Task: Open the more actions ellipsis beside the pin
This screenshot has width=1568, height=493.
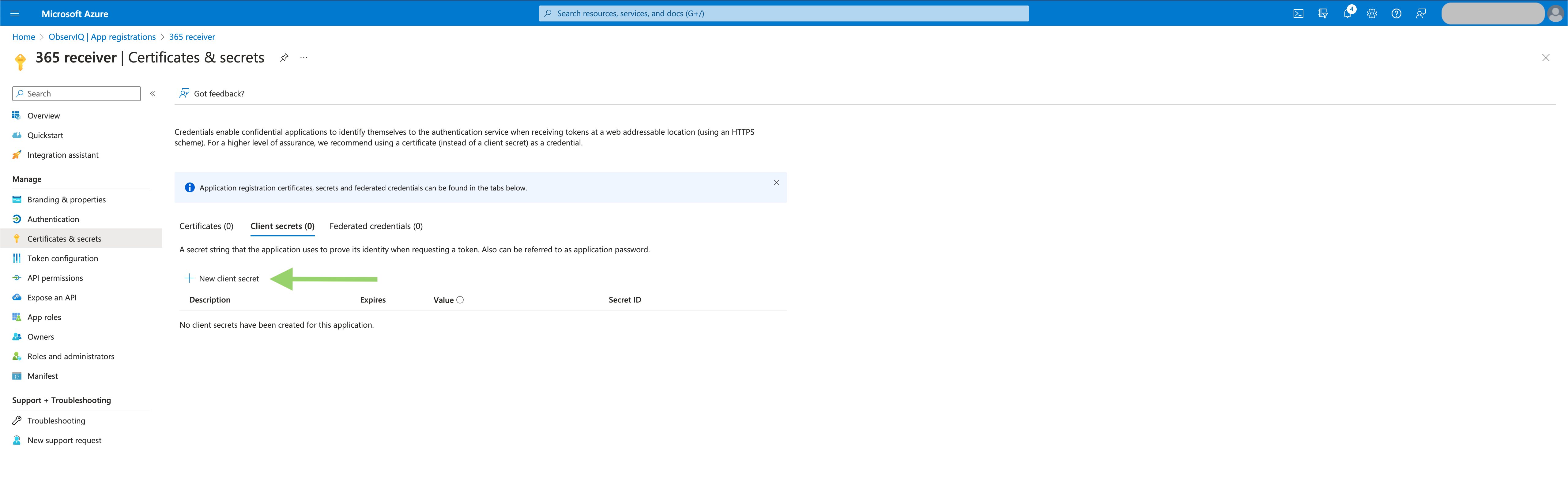Action: 303,58
